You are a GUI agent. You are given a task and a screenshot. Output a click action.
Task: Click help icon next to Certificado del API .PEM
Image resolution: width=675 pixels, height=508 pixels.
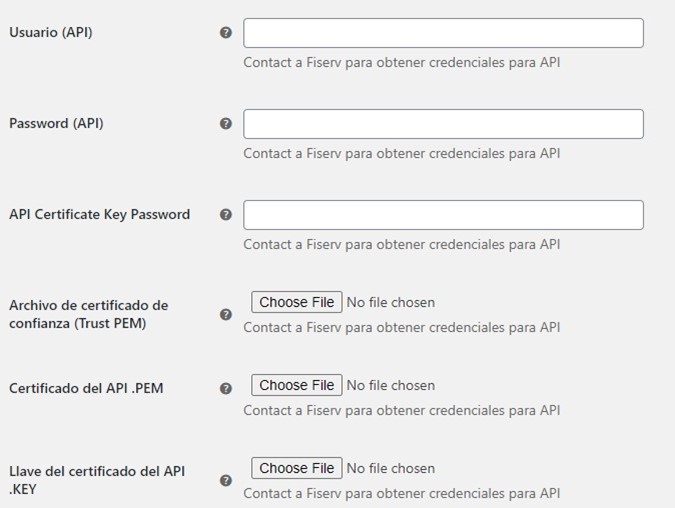pos(226,388)
